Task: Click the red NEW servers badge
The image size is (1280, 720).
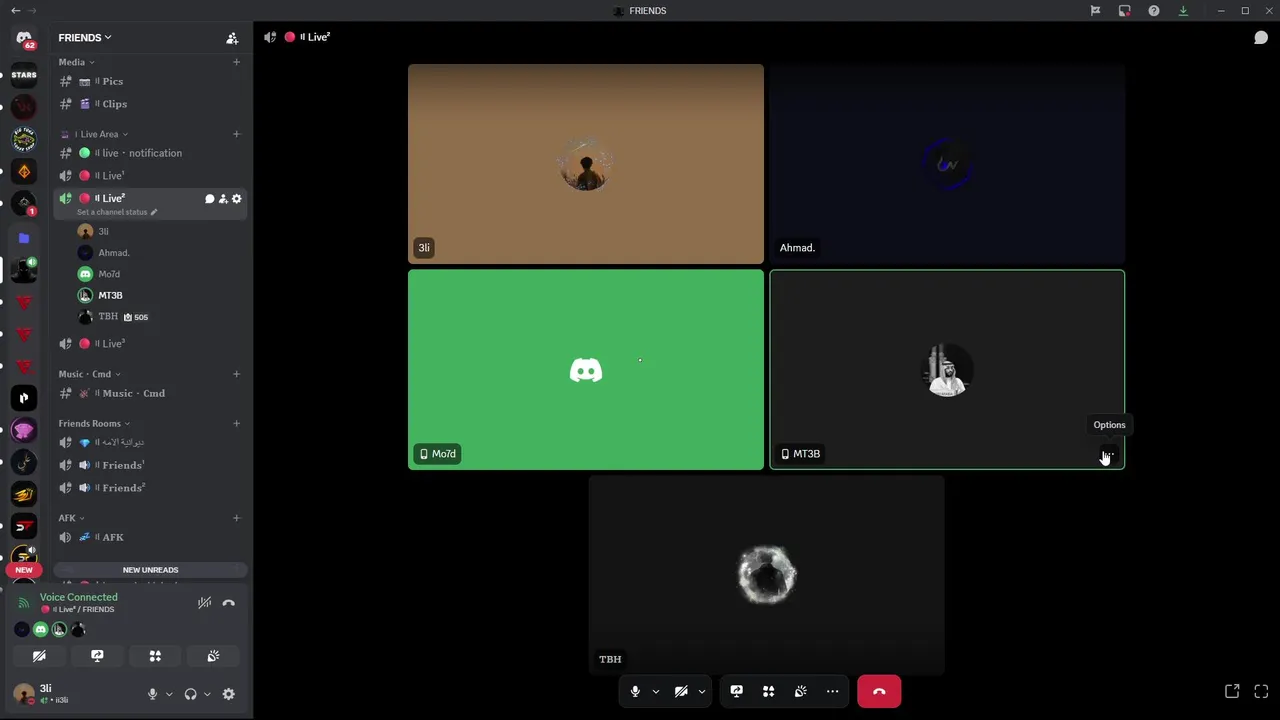Action: (x=24, y=570)
